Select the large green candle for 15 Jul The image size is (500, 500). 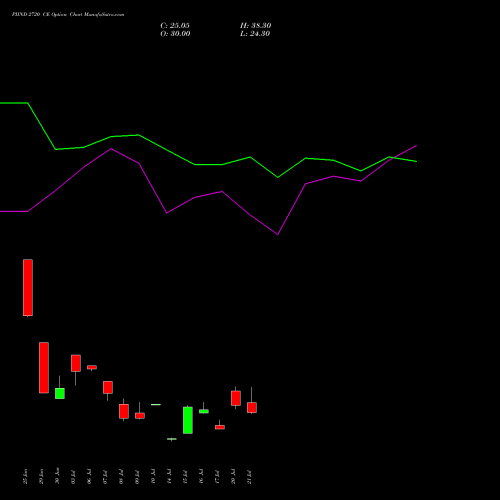tap(188, 420)
